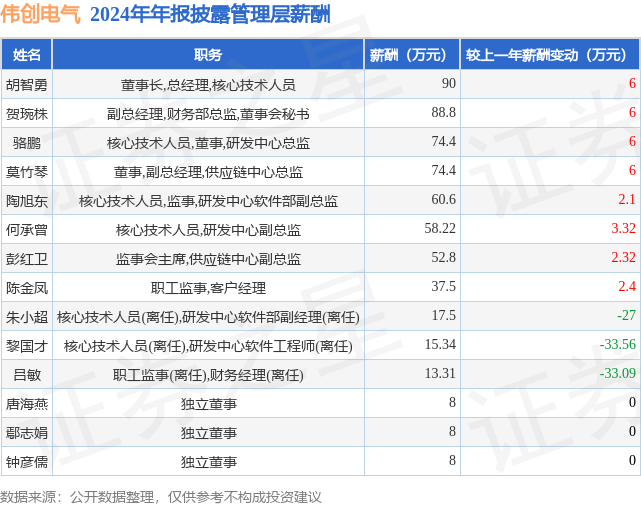The height and width of the screenshot is (506, 641).
Task: Select the name 何承曾
Action: (x=27, y=230)
